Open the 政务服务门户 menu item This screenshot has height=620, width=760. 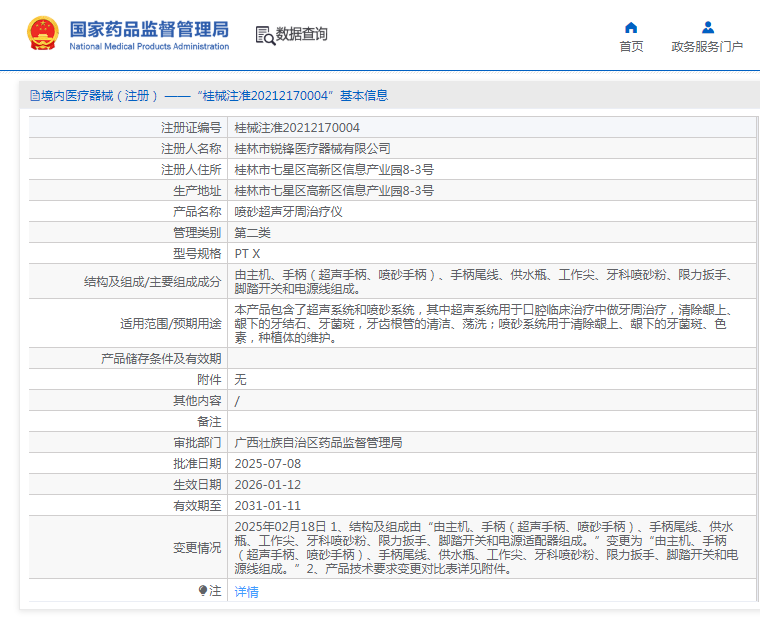pos(707,46)
